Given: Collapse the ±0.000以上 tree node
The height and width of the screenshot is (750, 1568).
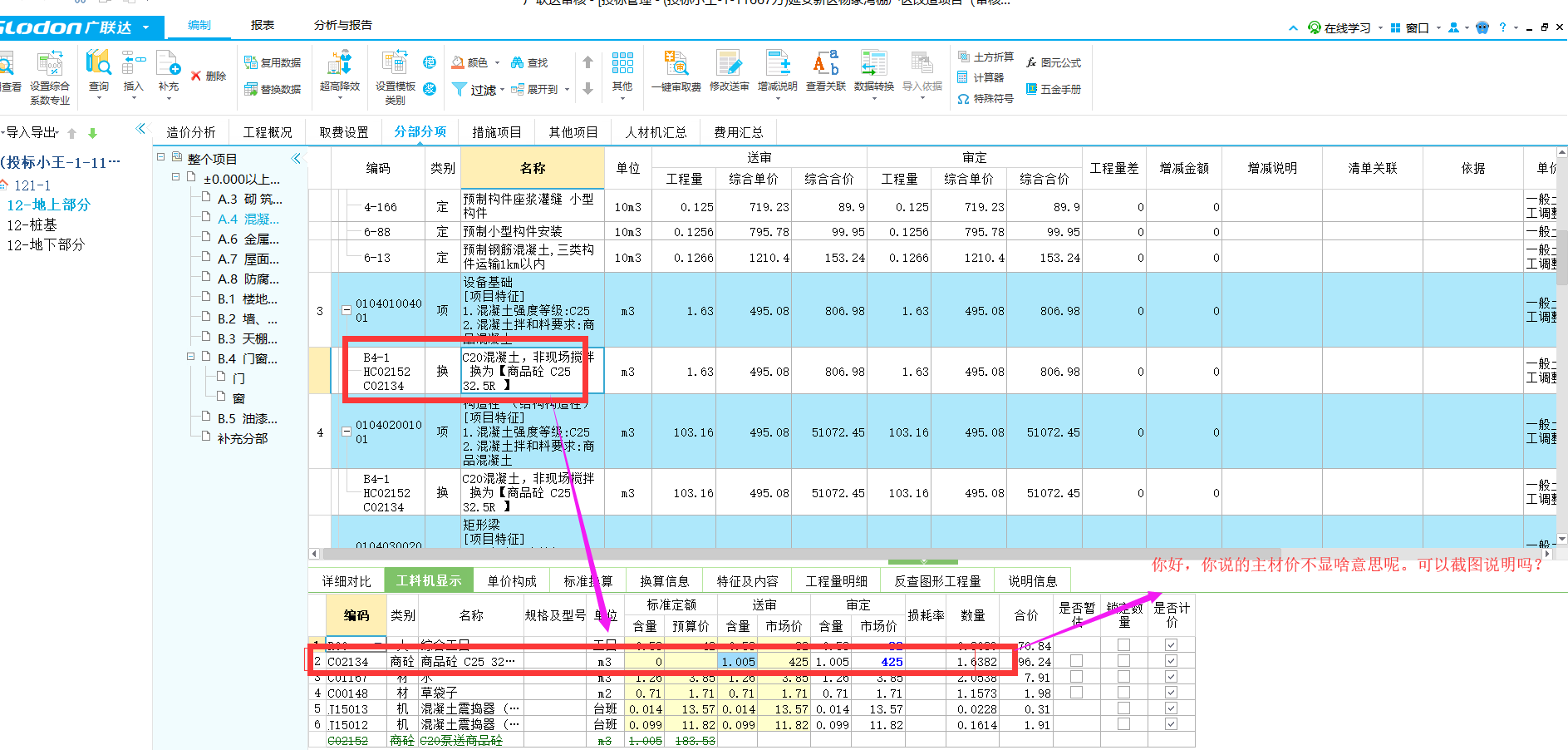Looking at the screenshot, I should tap(175, 177).
